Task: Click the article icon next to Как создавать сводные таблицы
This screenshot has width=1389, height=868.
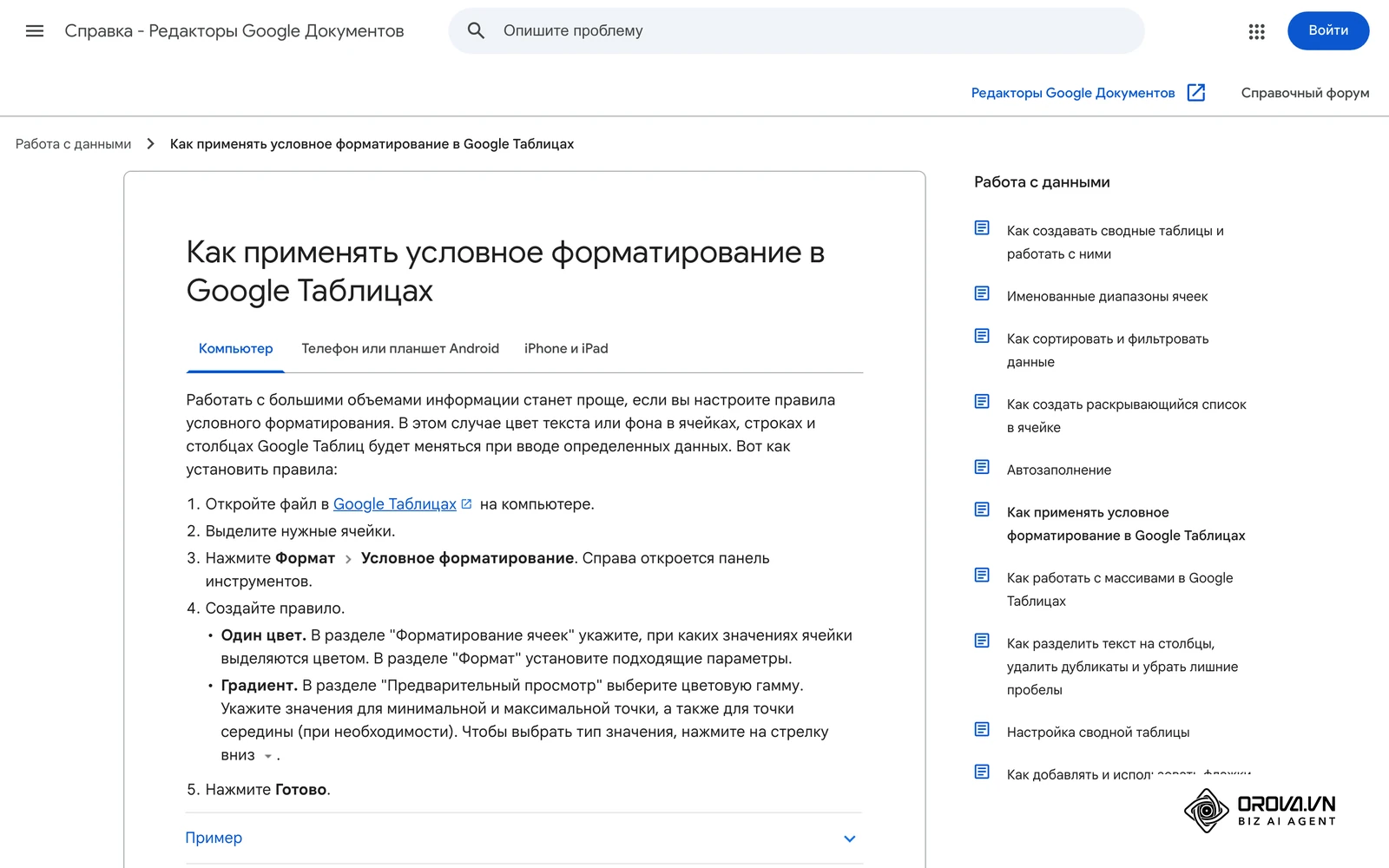Action: click(x=982, y=227)
